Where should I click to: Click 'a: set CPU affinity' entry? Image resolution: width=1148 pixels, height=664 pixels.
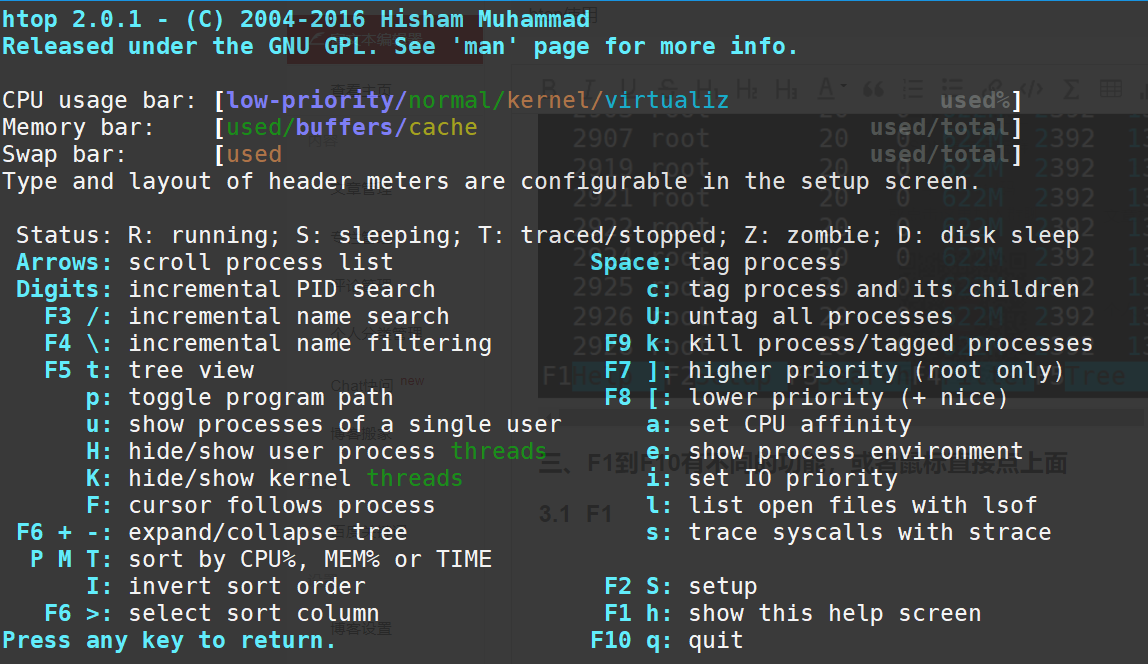click(x=778, y=425)
